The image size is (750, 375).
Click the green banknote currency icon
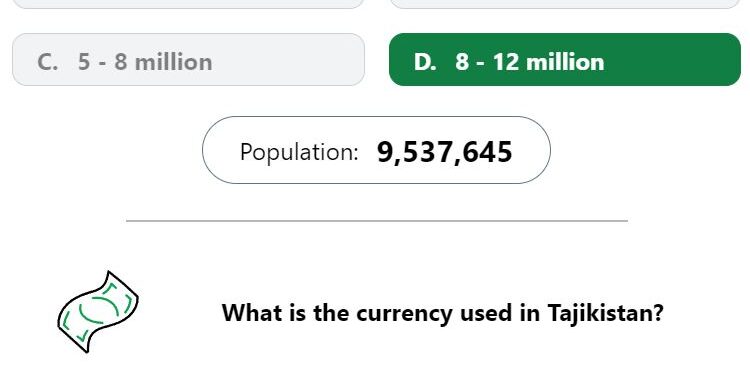coord(98,312)
